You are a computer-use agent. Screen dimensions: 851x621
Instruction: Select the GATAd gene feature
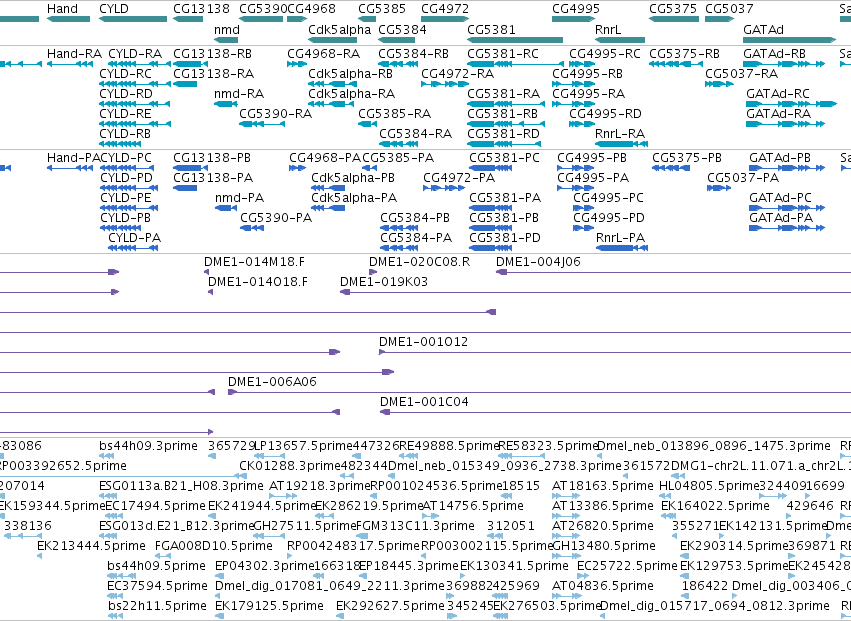click(x=790, y=40)
